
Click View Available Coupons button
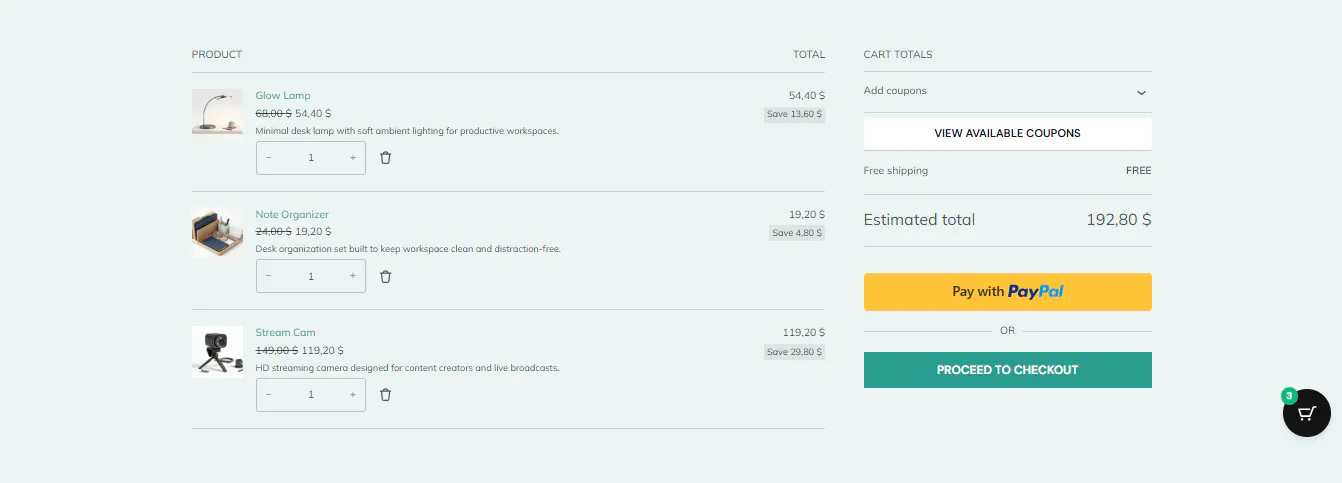point(1007,133)
